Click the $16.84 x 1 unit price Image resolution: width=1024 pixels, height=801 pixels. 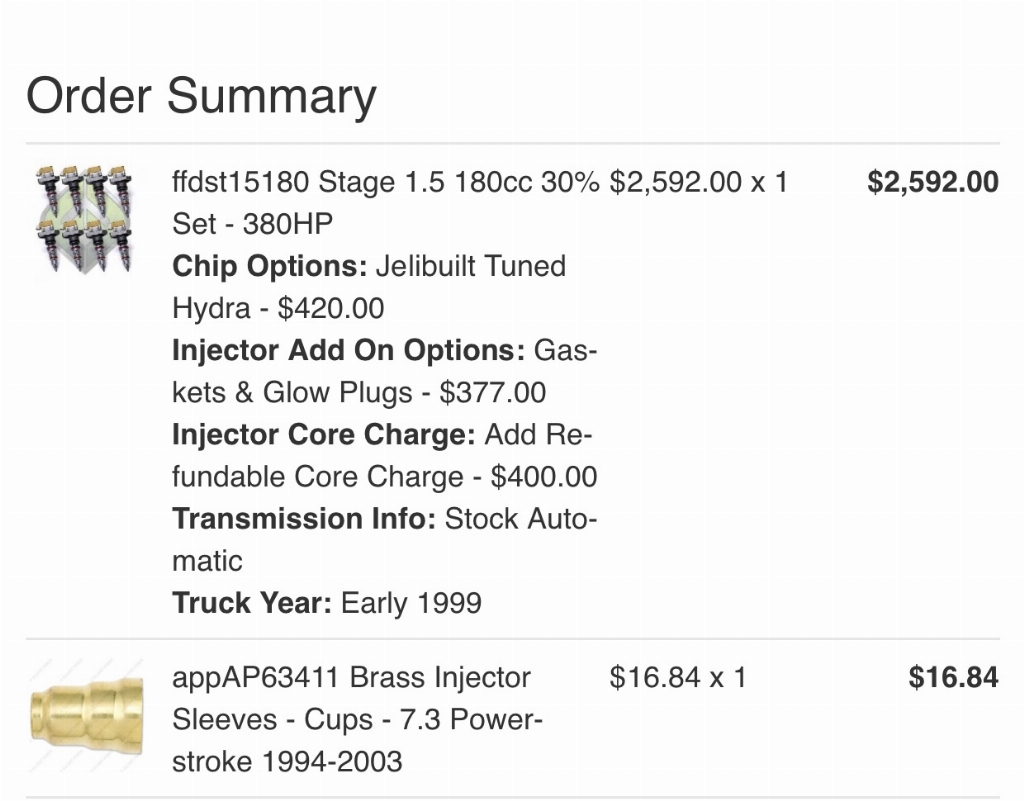678,678
